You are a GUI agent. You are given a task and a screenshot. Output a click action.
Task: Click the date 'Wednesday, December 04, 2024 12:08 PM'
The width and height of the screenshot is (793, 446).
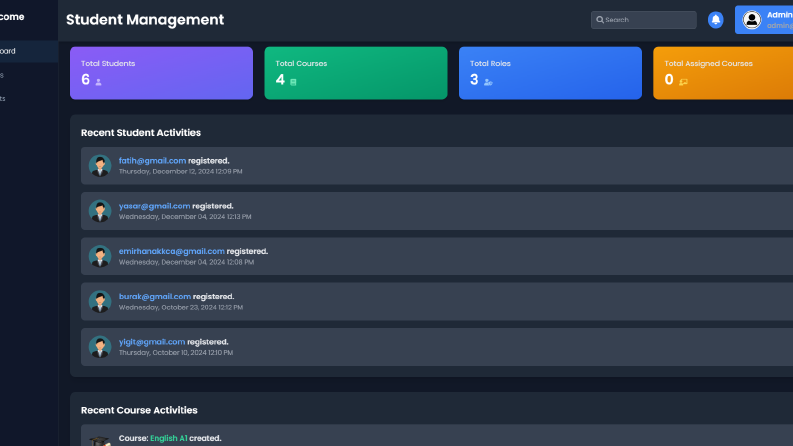coord(186,262)
